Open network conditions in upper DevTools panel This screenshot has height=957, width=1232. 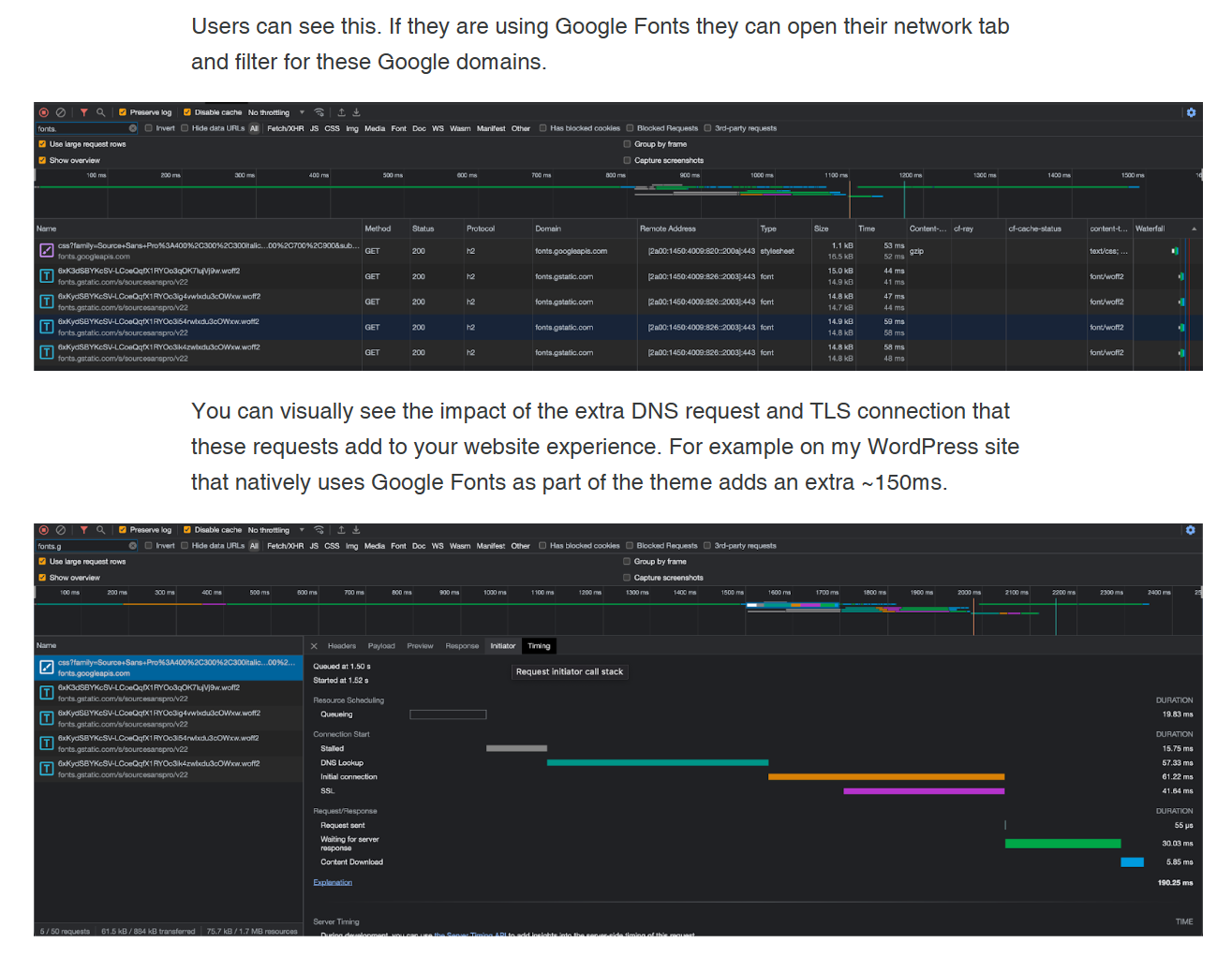pos(319,112)
